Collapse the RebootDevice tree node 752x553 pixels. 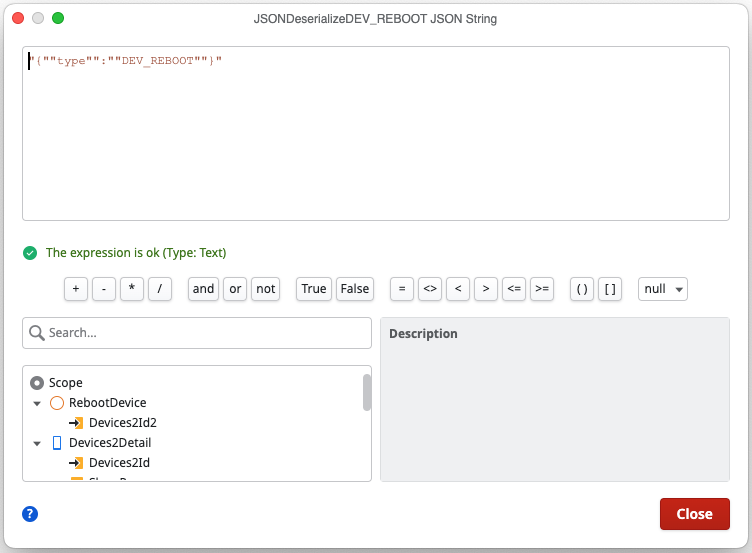[x=37, y=403]
